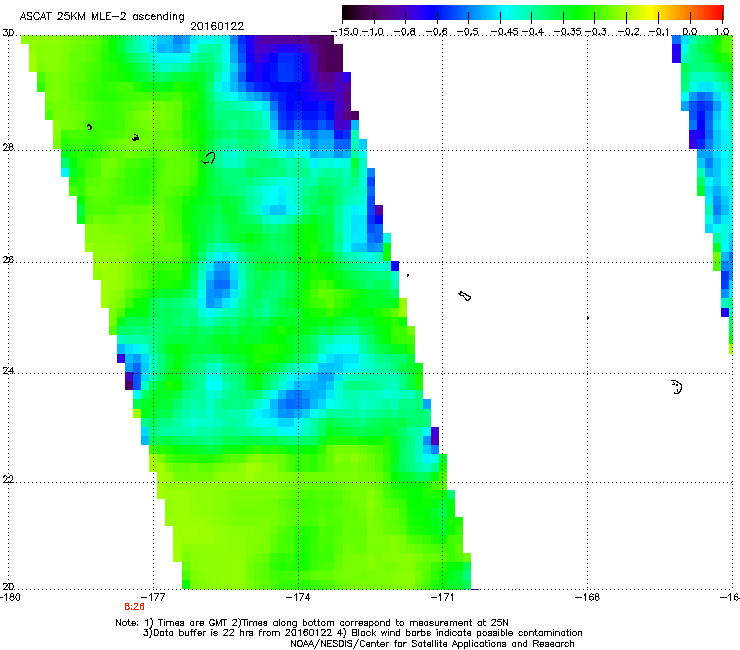The width and height of the screenshot is (740, 650).
Task: Click the 0.0 color bar label
Action: pyautogui.click(x=690, y=32)
